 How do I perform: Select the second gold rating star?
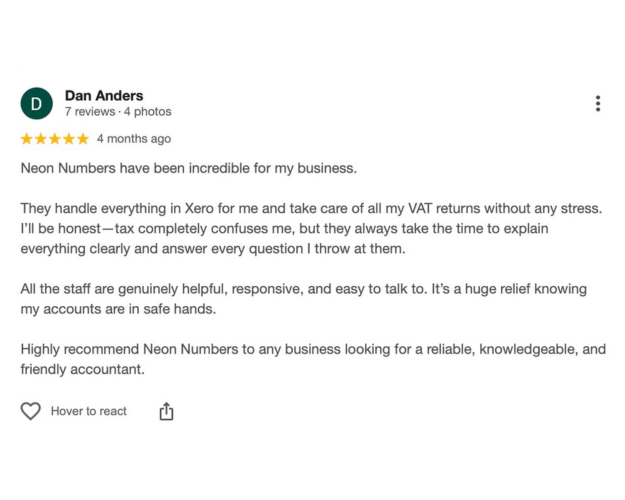click(41, 139)
